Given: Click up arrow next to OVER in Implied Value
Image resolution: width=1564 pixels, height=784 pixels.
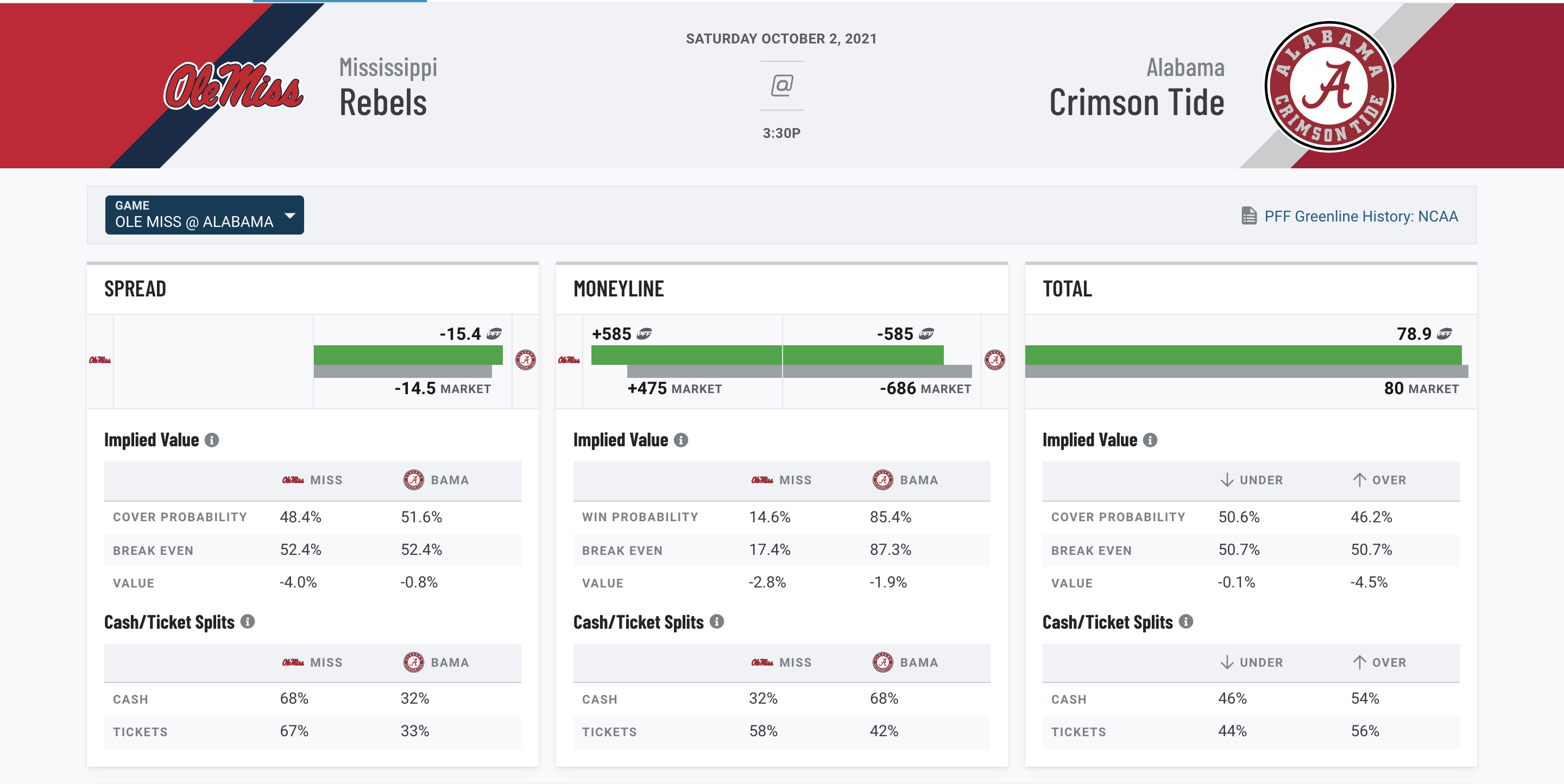Looking at the screenshot, I should [x=1359, y=480].
